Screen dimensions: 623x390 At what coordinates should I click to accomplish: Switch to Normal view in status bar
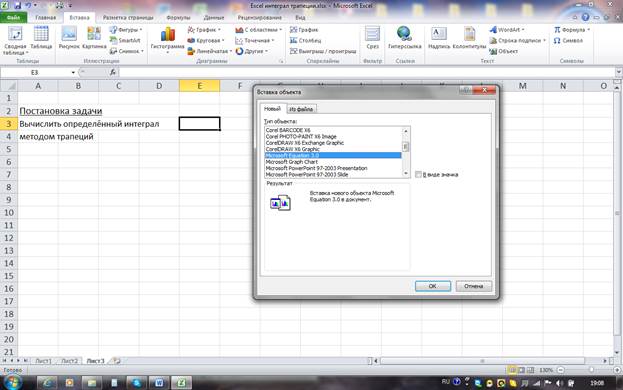tap(512, 370)
